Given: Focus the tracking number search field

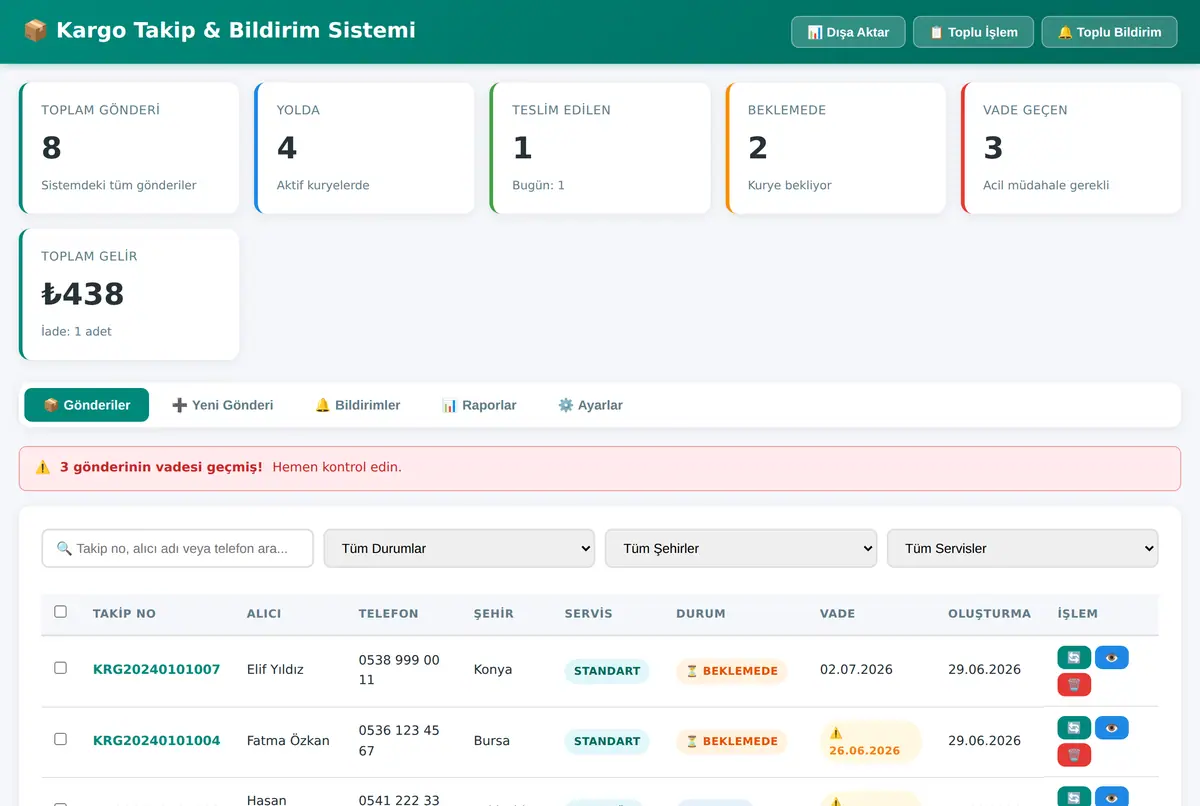Looking at the screenshot, I should coord(178,548).
